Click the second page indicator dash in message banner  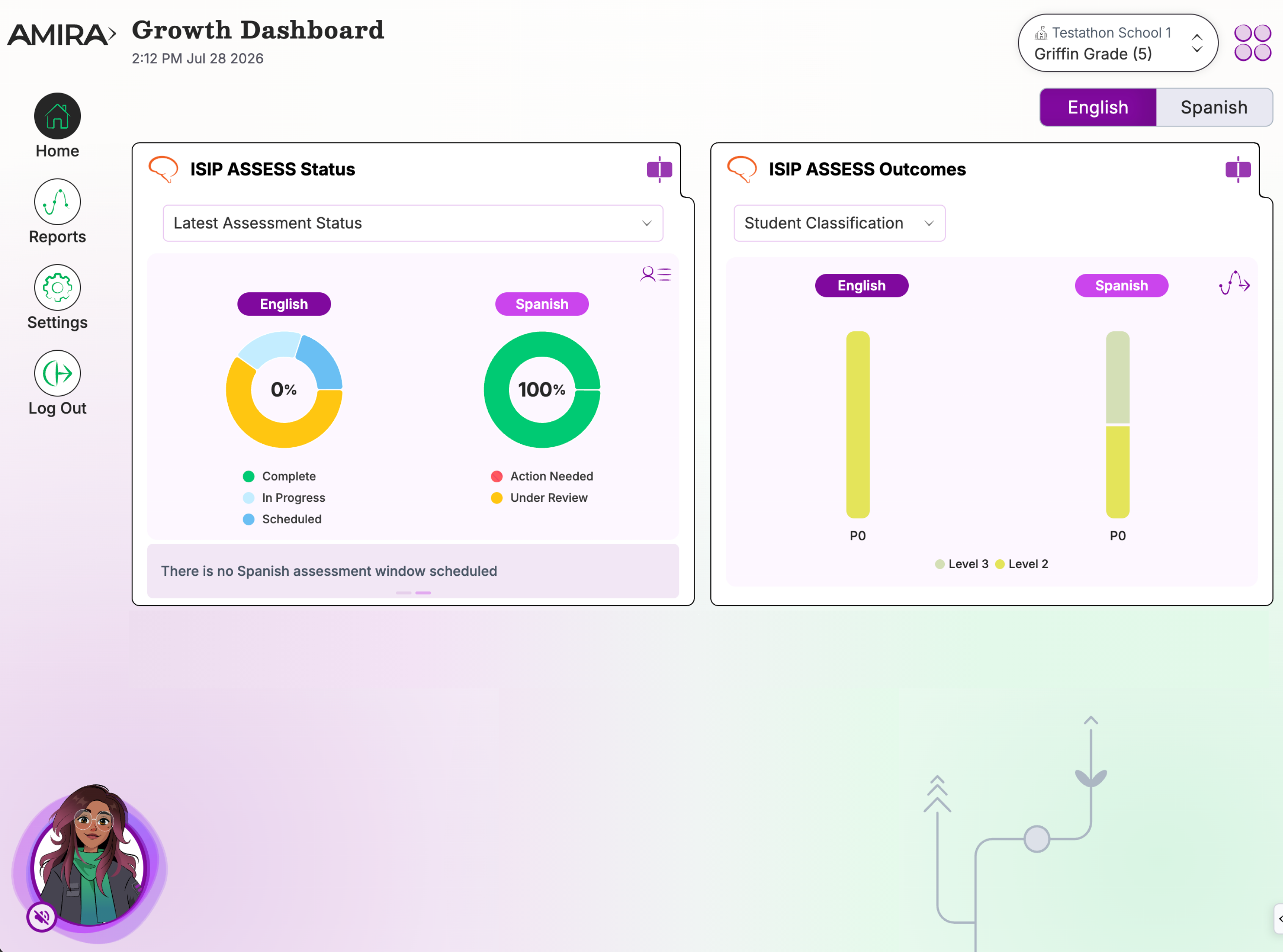click(423, 592)
